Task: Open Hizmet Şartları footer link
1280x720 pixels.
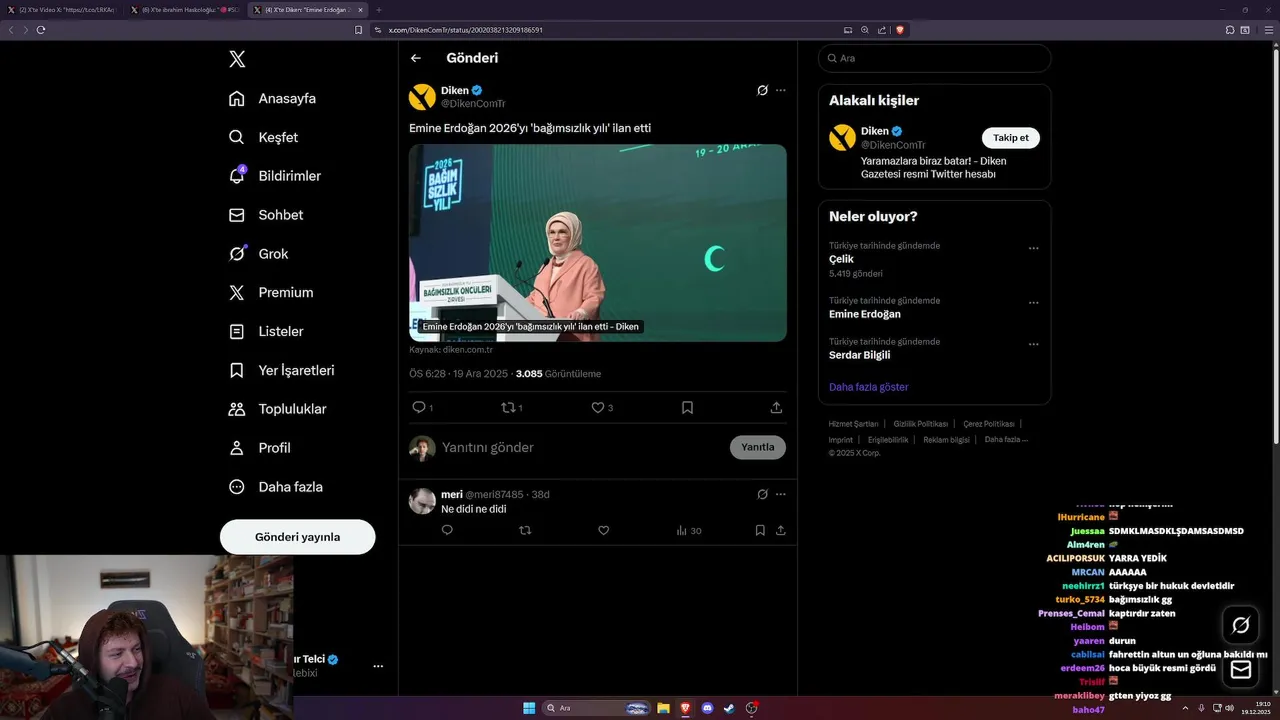Action: [853, 424]
